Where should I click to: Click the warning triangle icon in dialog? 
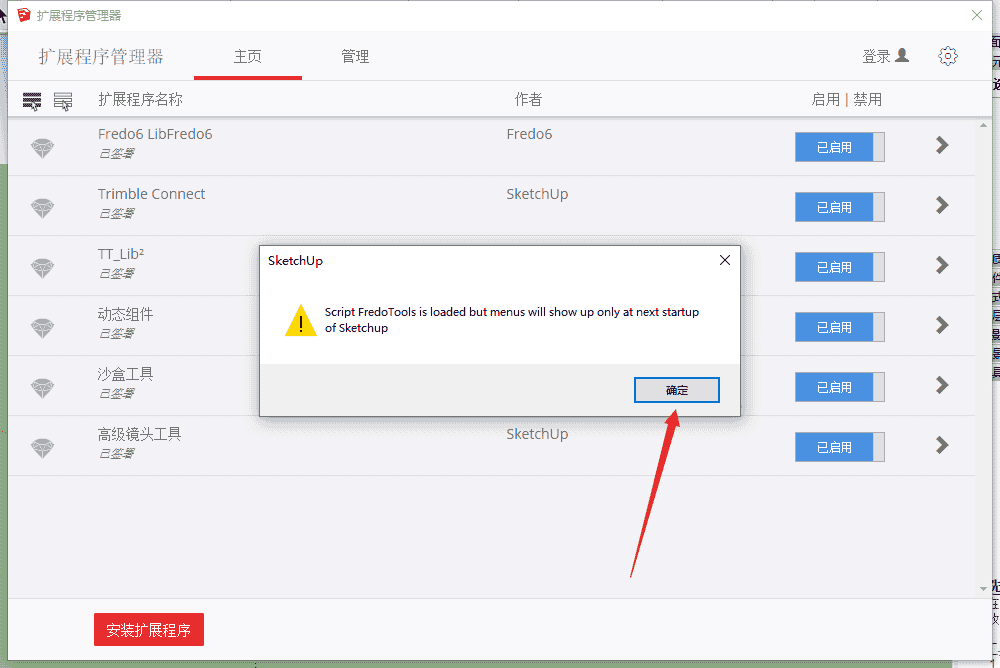(x=300, y=320)
